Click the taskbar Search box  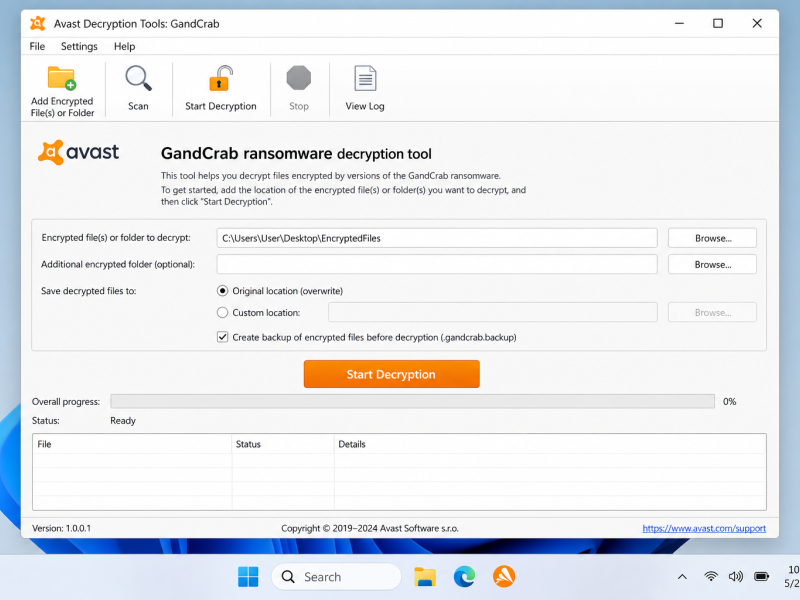[337, 577]
